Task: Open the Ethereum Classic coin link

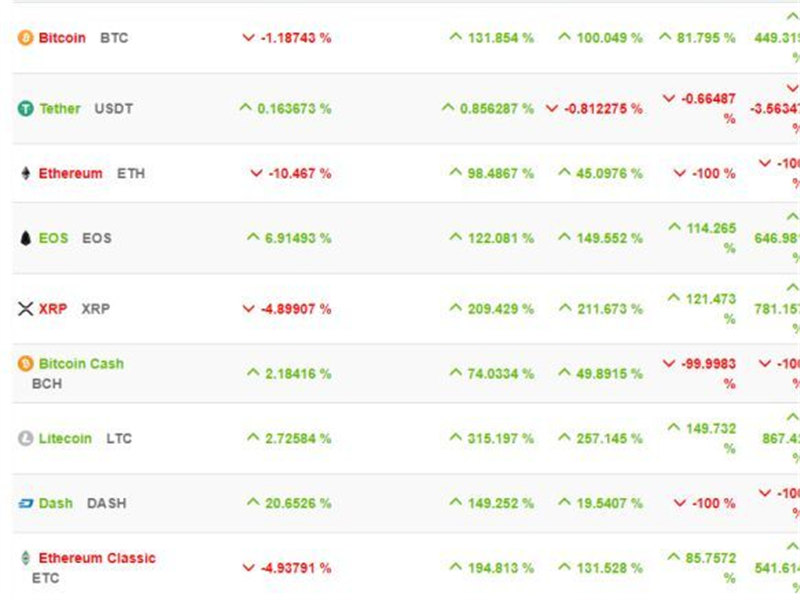Action: point(97,558)
